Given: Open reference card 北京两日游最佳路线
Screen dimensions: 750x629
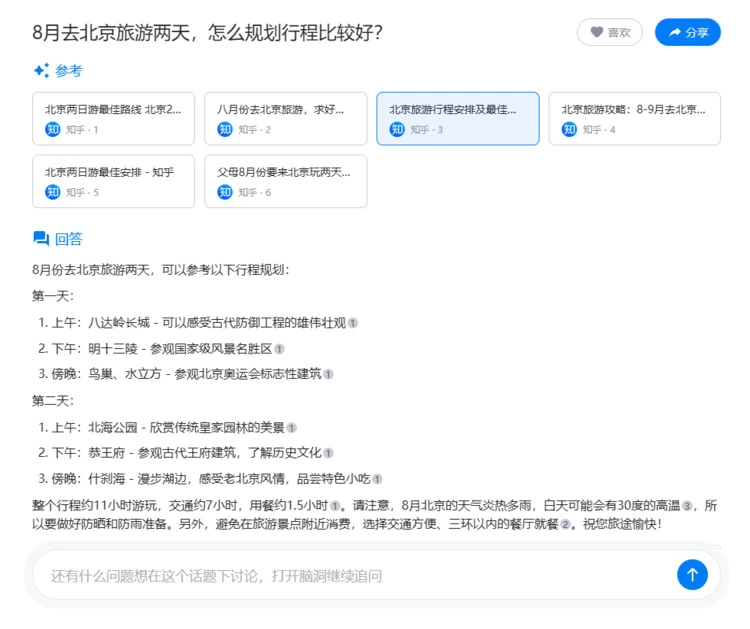Looking at the screenshot, I should (113, 119).
